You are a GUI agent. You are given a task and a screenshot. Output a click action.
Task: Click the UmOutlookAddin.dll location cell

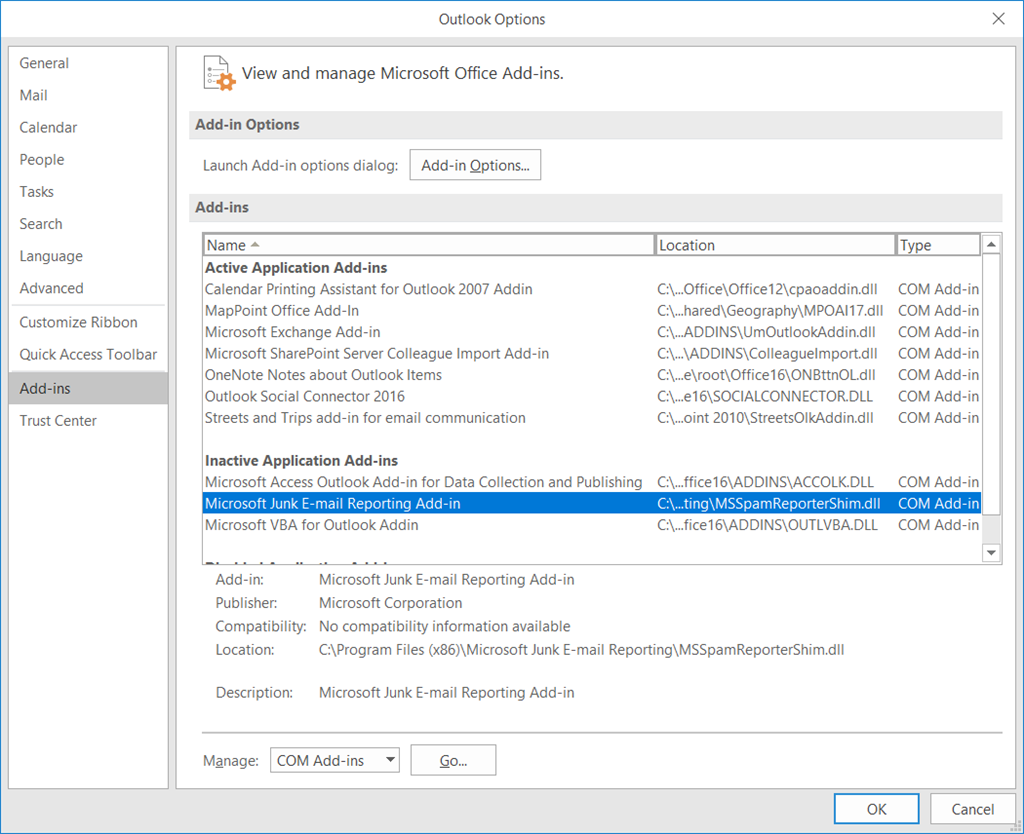coord(766,332)
